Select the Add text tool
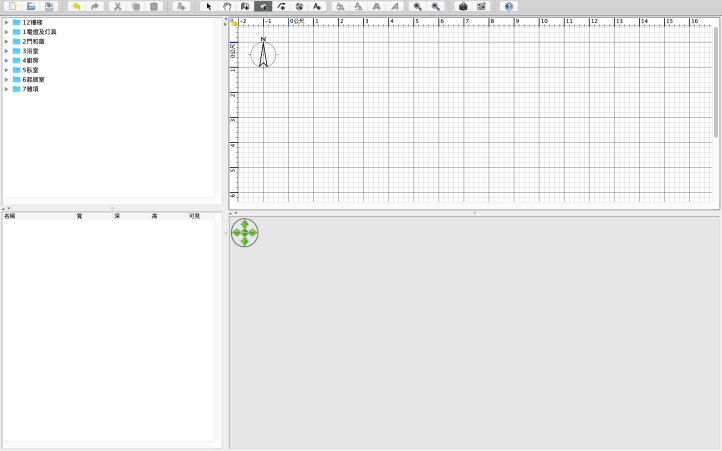 tap(317, 6)
